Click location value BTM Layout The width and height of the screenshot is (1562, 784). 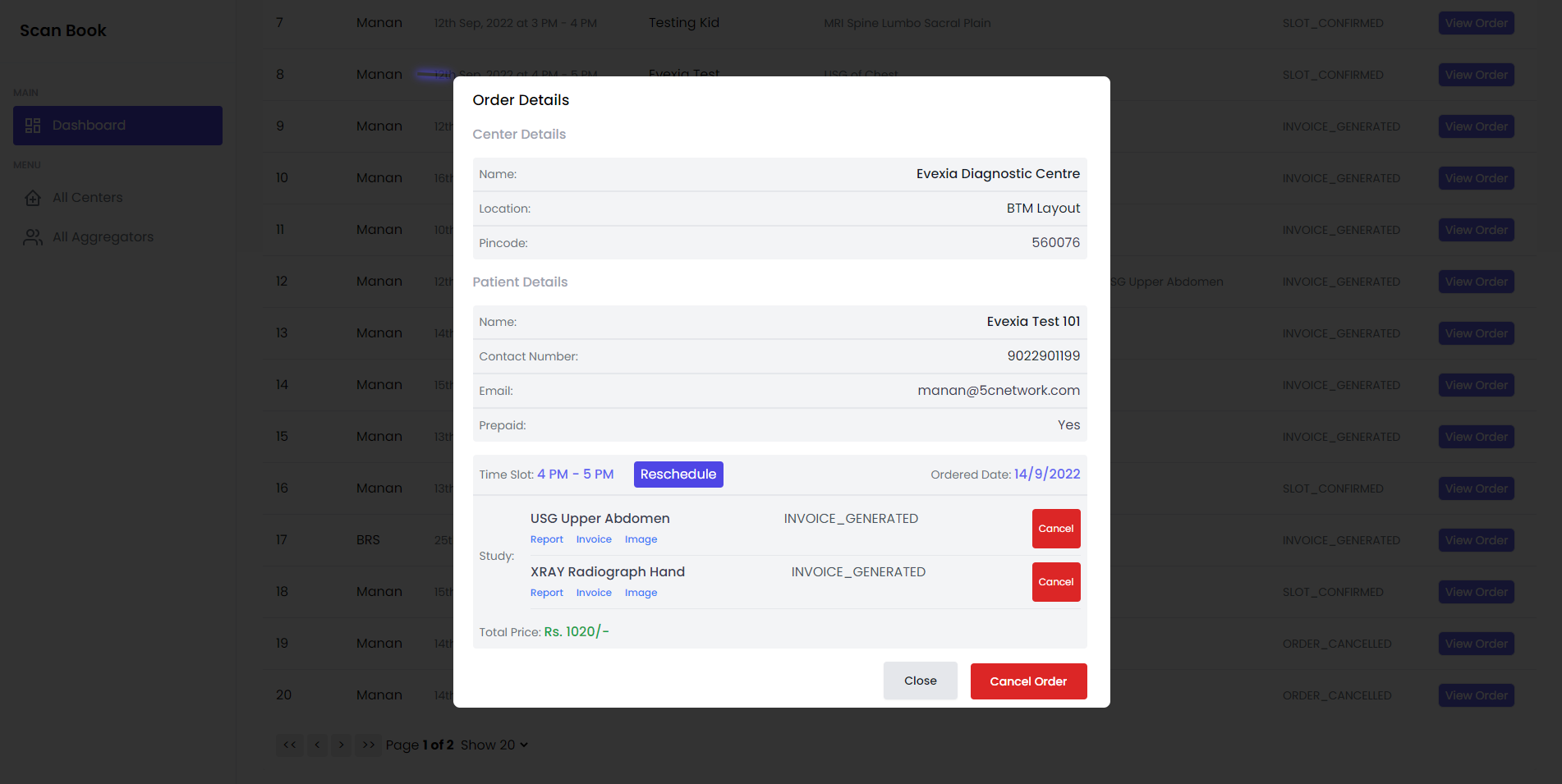[1044, 209]
